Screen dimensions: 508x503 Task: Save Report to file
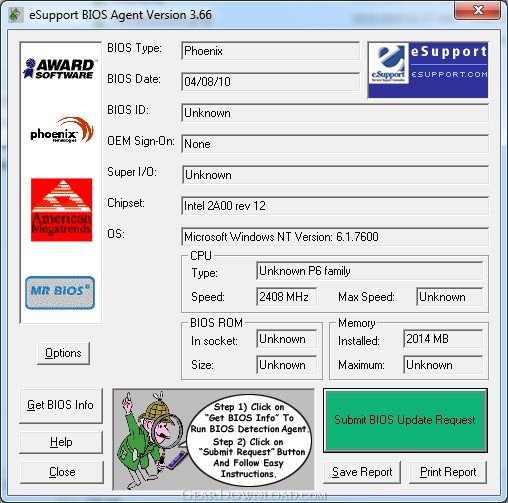362,472
